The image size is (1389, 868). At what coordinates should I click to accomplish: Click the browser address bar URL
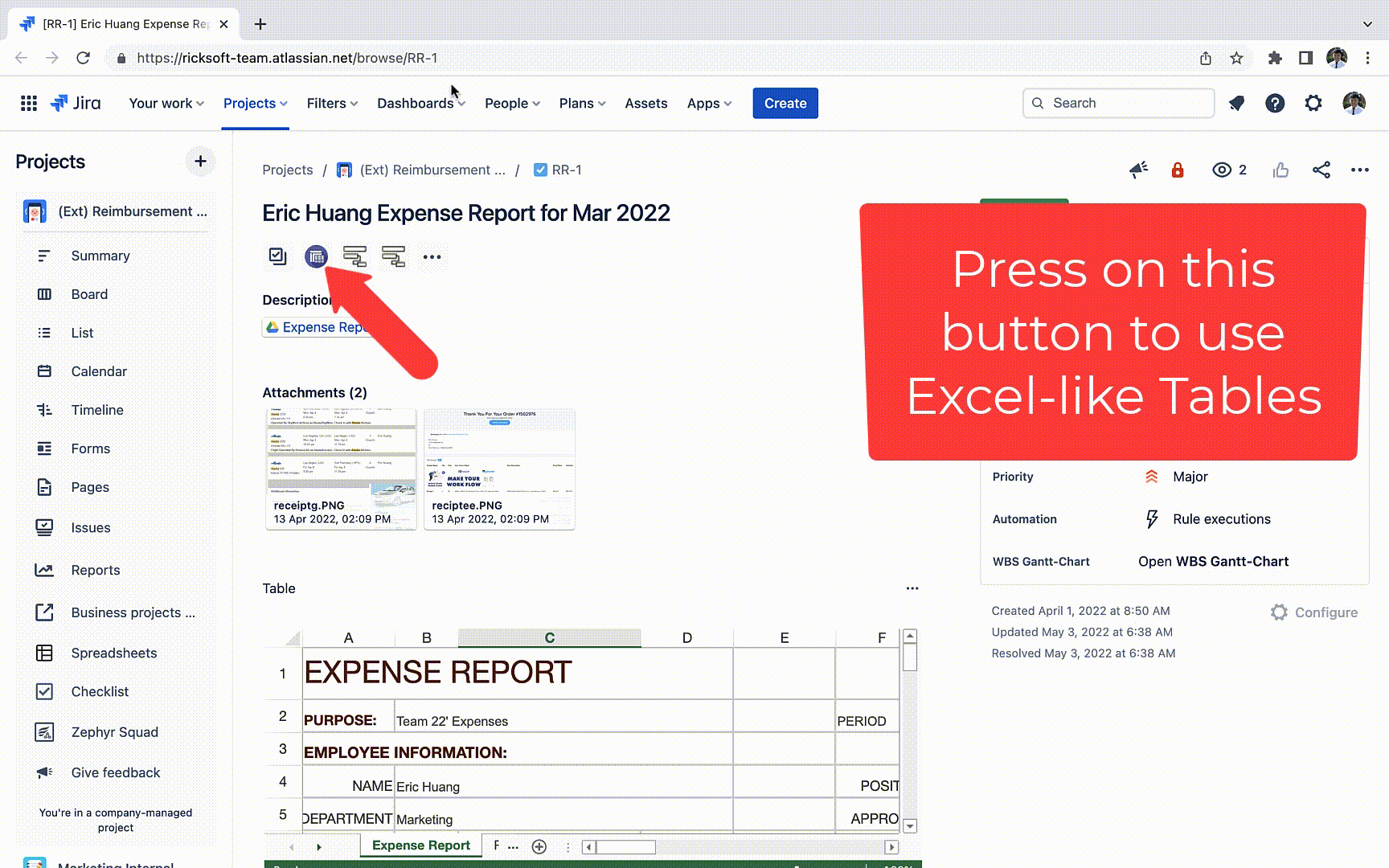coord(287,58)
